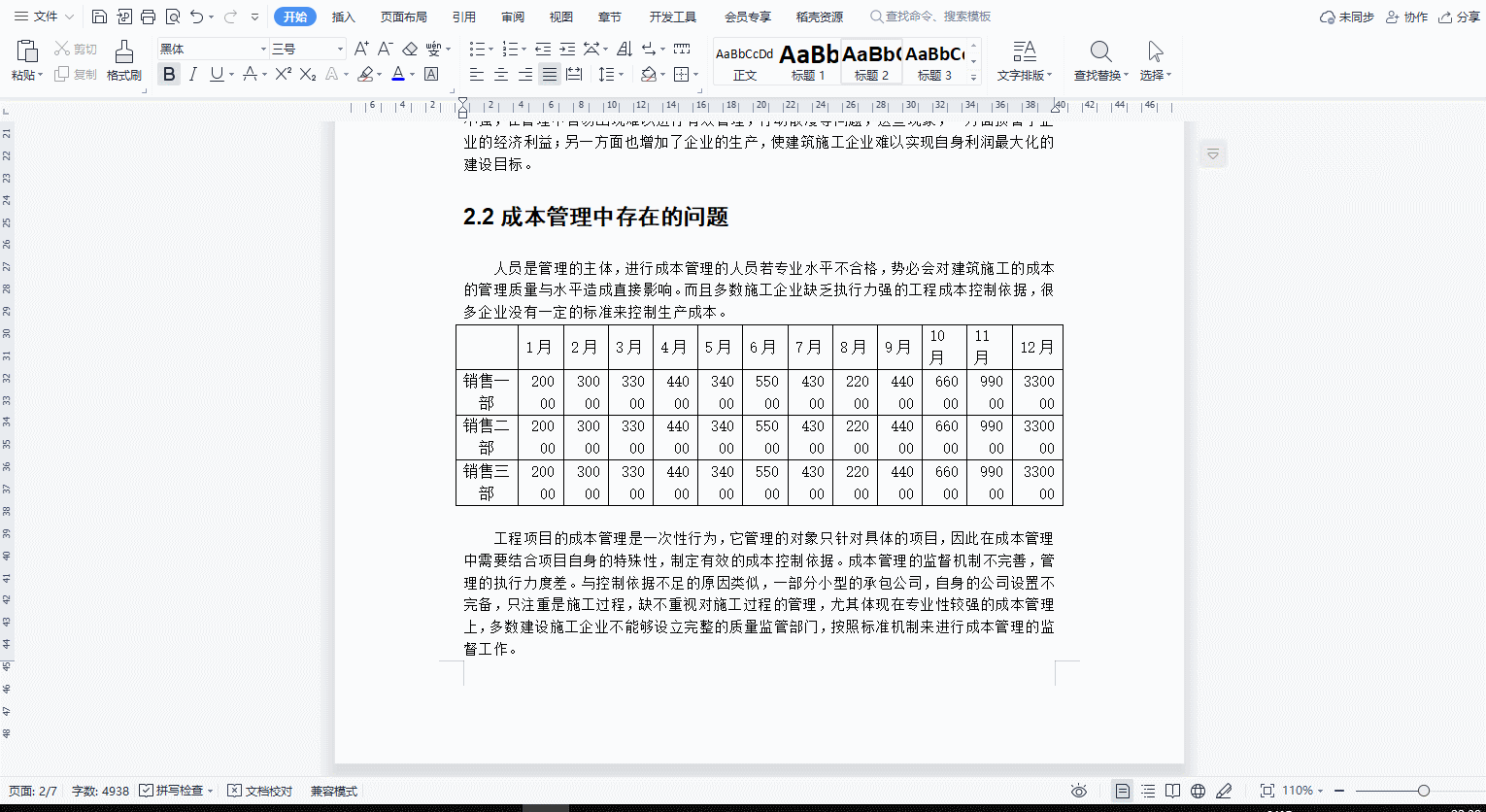The height and width of the screenshot is (812, 1486).
Task: Click the blue font color A button
Action: [397, 74]
